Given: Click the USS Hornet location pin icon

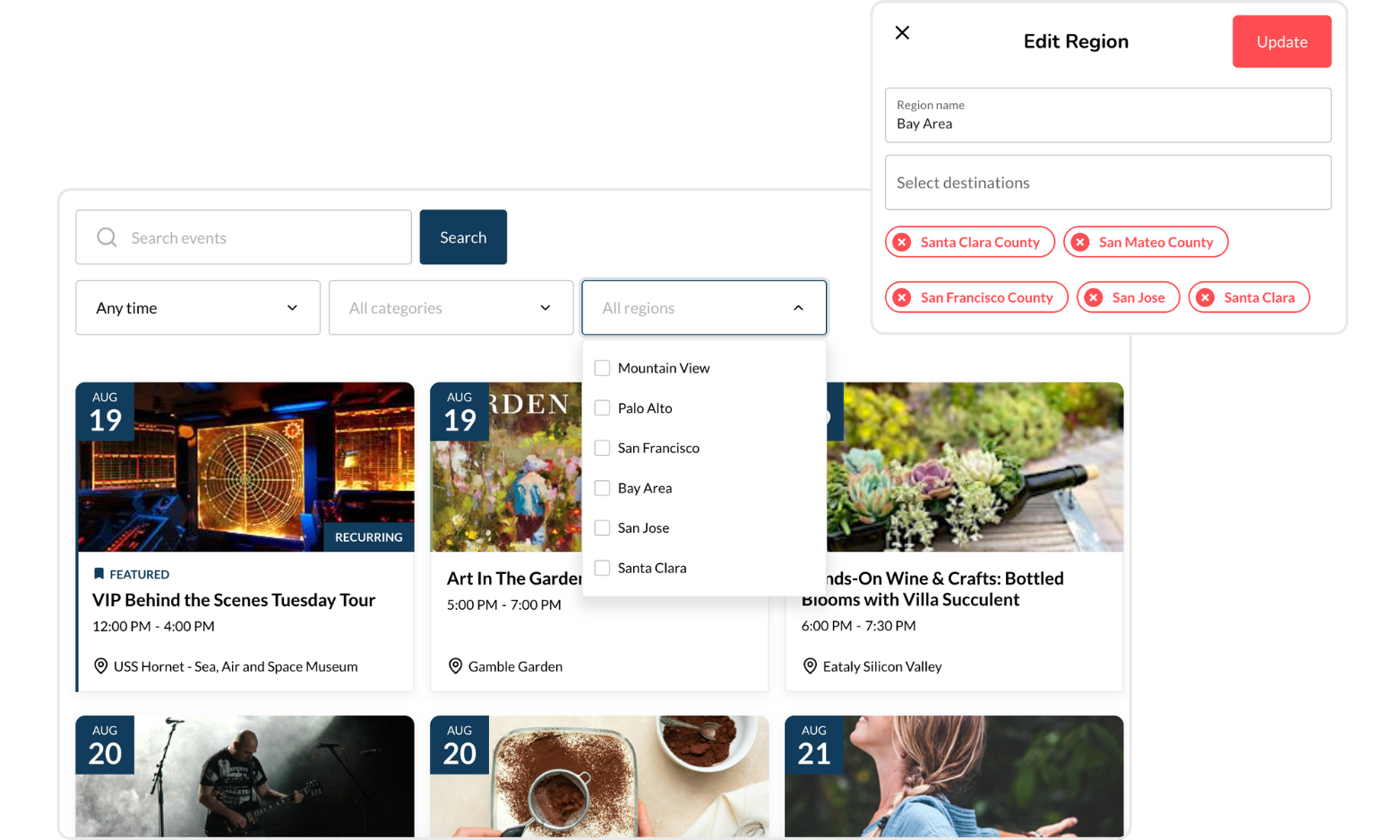Looking at the screenshot, I should [101, 666].
